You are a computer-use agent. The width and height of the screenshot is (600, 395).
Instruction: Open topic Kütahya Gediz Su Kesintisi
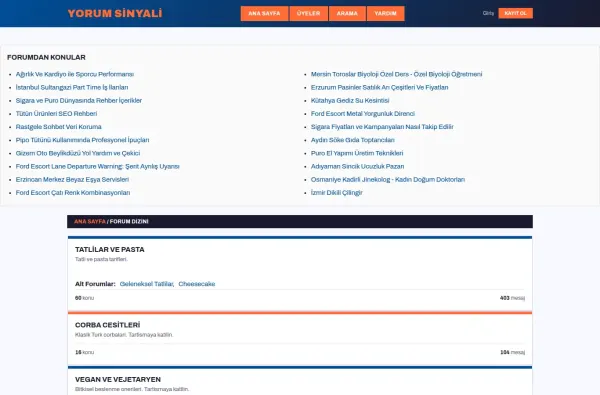coord(350,100)
